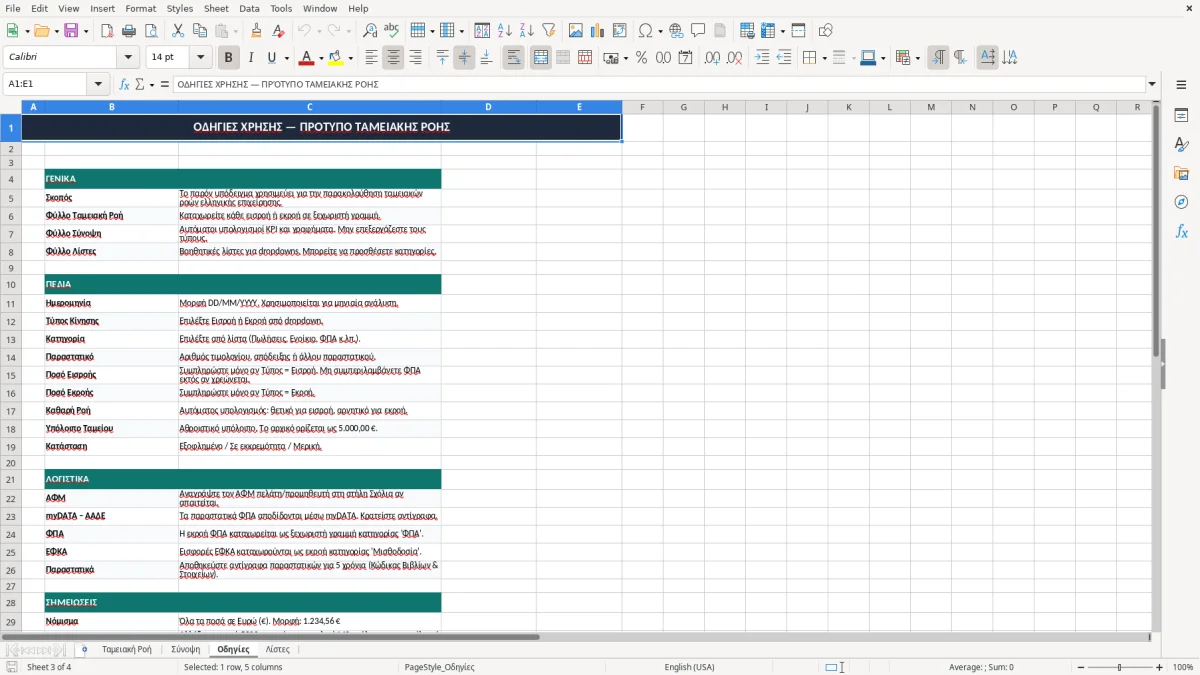Screen dimensions: 1200x675
Task: Insert a comment using speech bubble icon
Action: (x=698, y=31)
